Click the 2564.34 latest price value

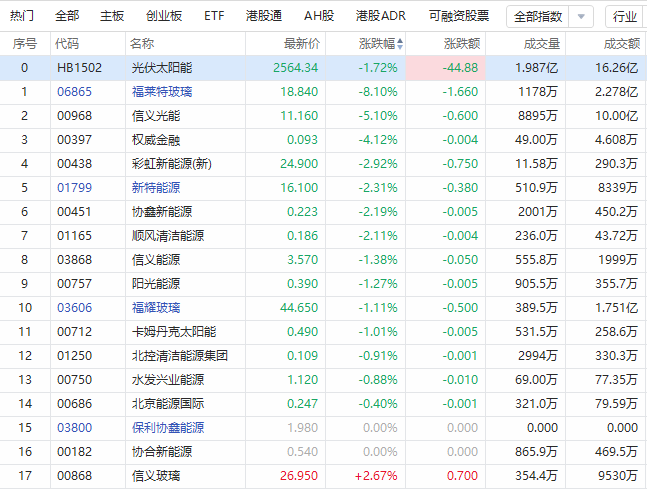point(295,68)
